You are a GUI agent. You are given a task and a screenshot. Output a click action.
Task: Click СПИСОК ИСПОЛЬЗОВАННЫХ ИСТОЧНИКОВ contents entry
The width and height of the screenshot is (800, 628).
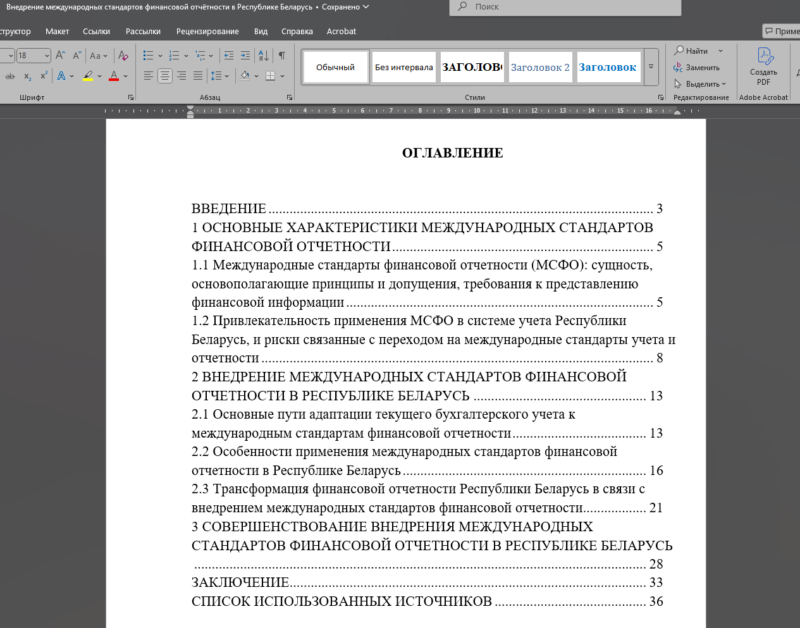(x=427, y=601)
